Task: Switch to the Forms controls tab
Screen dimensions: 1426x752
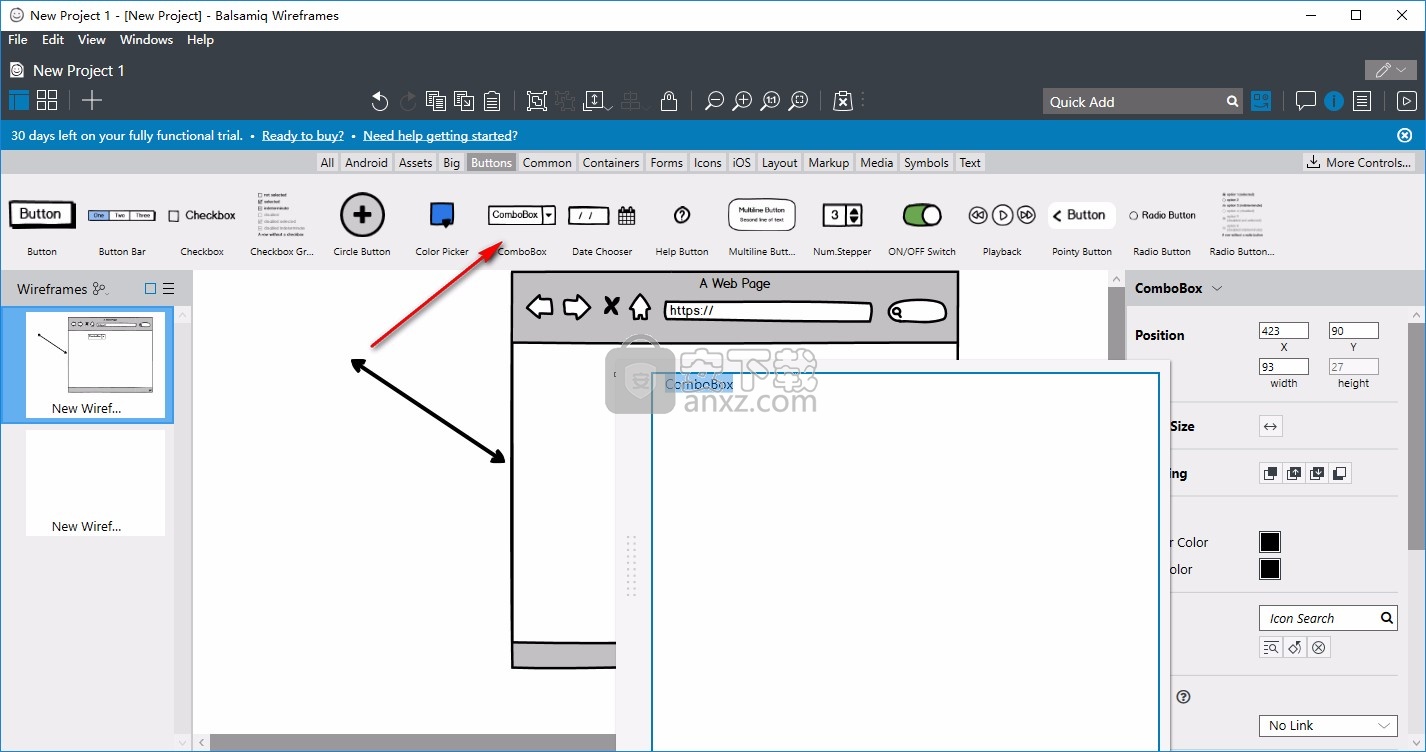Action: 667,163
